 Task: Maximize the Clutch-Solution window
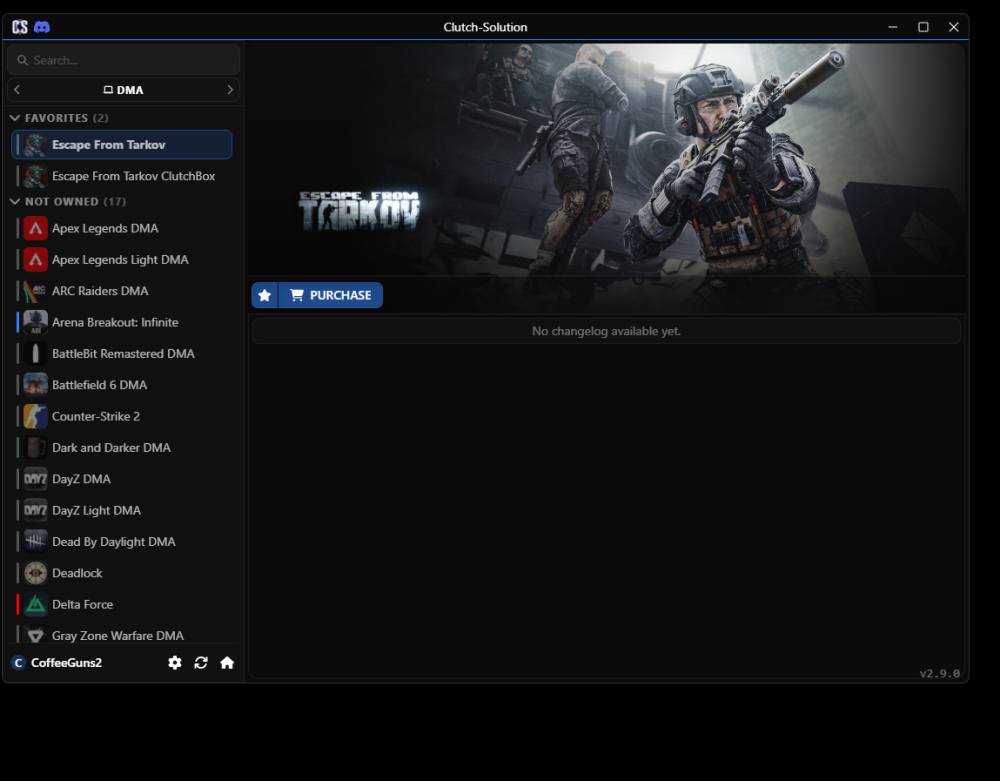click(x=923, y=27)
